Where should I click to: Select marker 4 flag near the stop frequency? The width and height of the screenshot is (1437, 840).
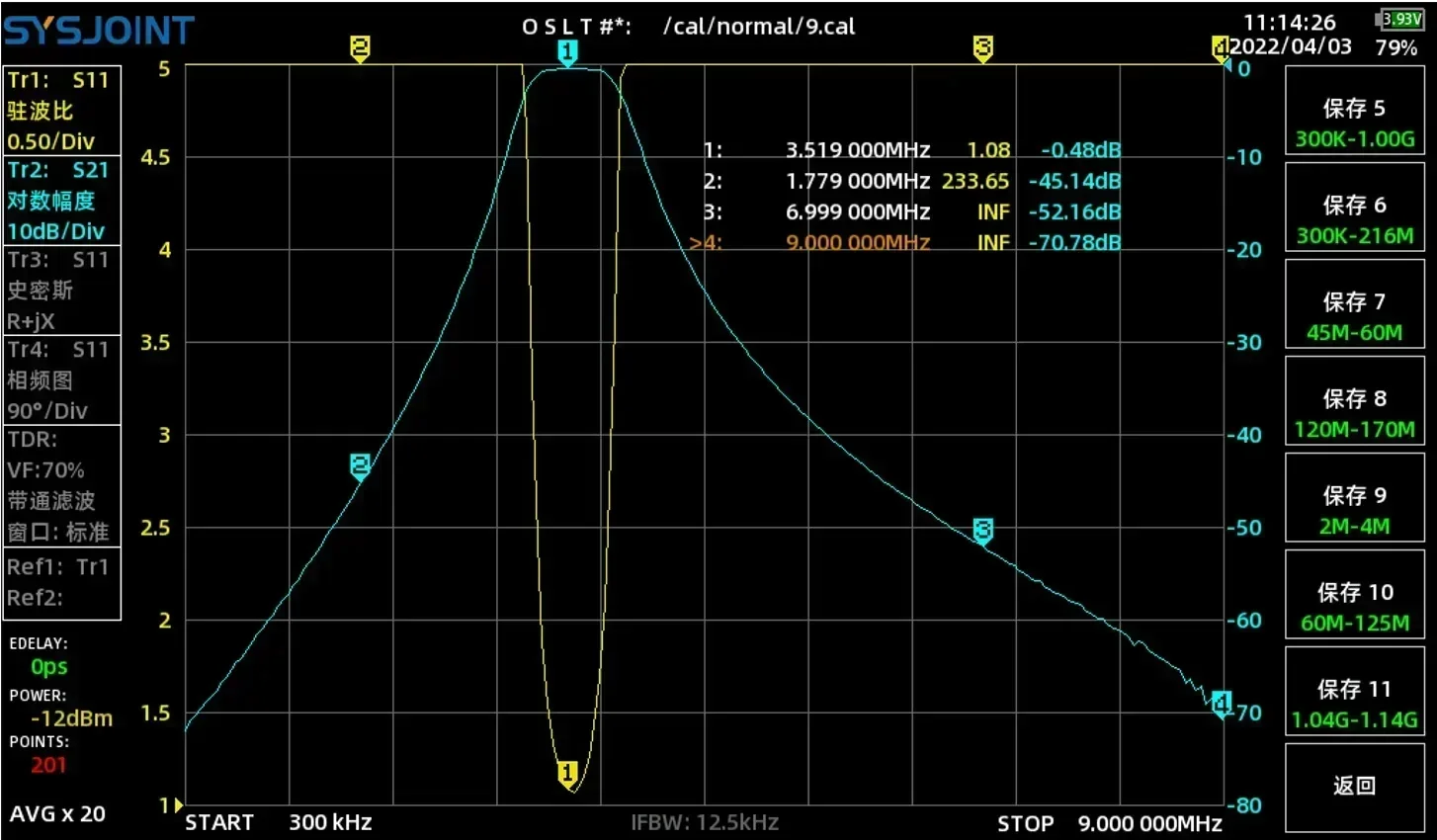(1223, 703)
